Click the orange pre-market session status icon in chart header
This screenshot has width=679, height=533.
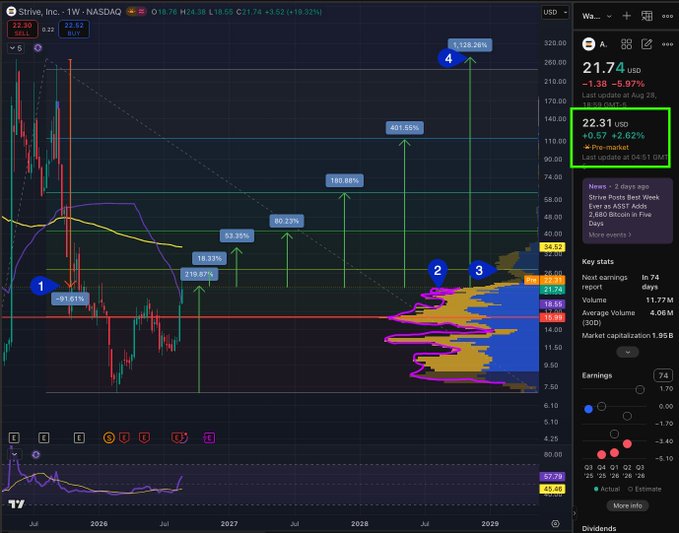(132, 12)
